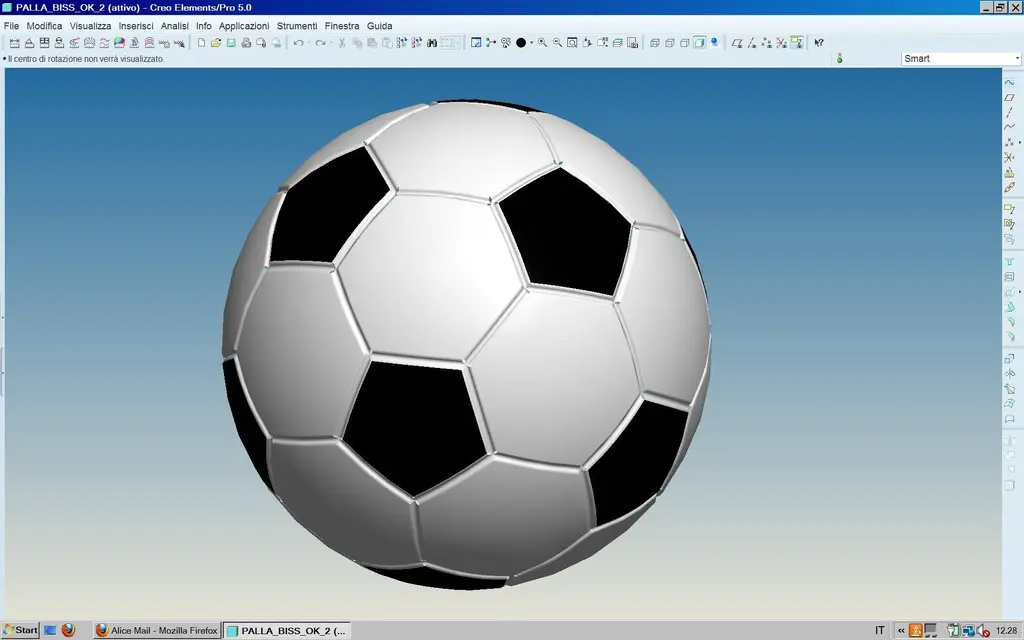Open the Reorient view tool

[586, 43]
